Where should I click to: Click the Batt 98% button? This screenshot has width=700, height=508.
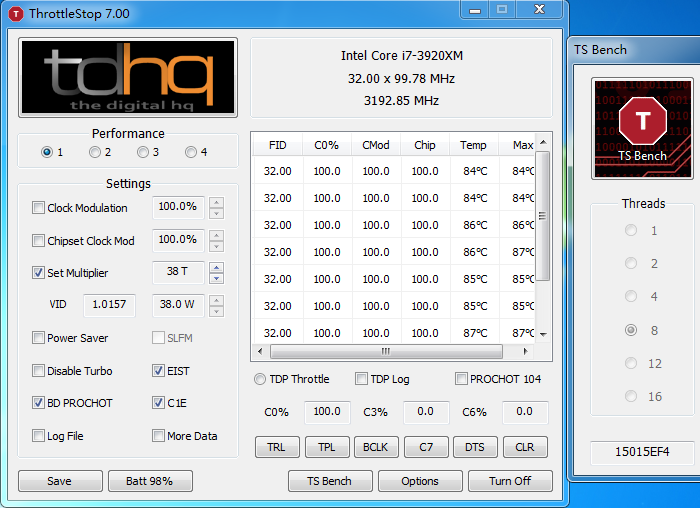150,481
